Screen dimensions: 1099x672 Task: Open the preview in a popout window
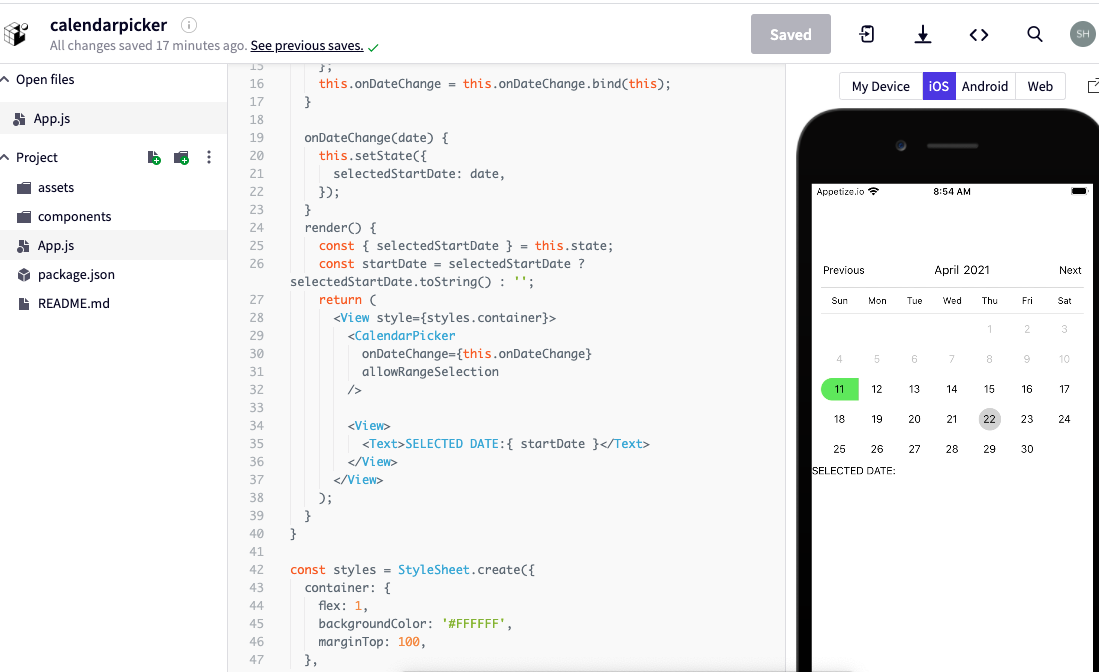coord(1092,86)
